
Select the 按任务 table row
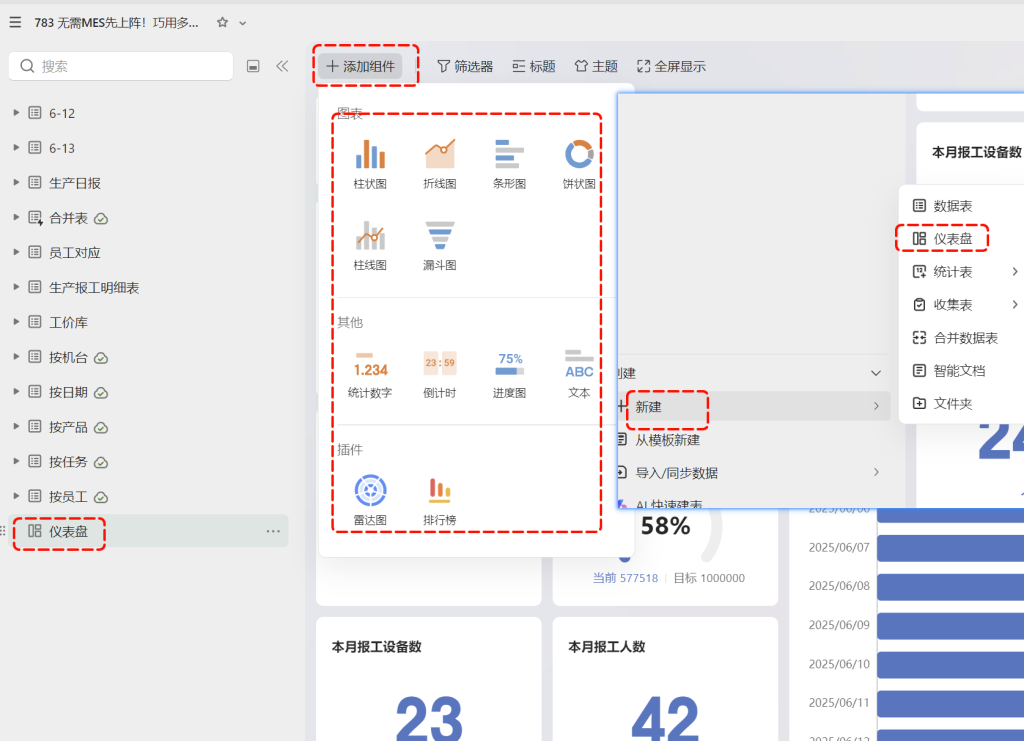click(x=148, y=462)
